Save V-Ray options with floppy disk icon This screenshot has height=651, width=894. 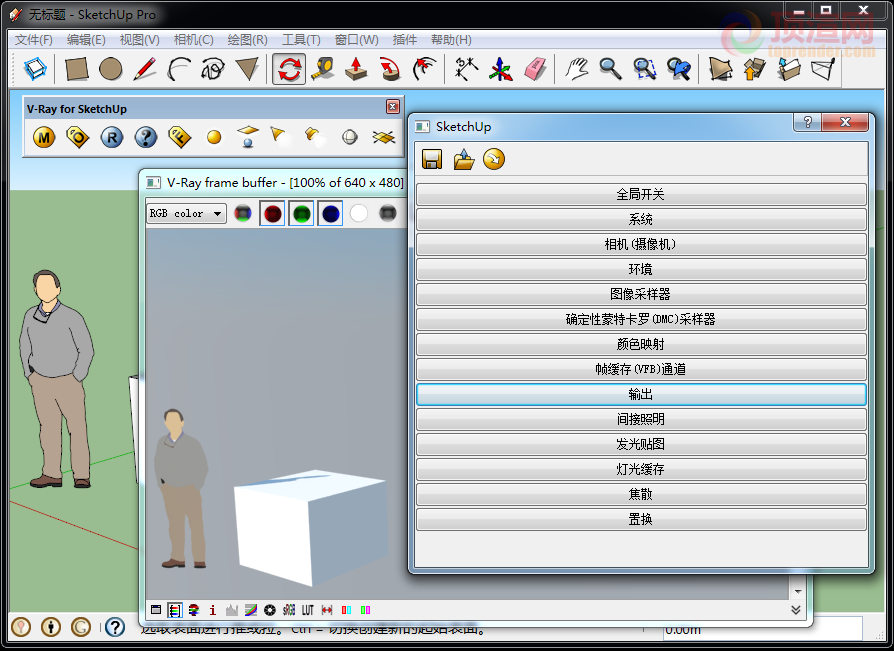pos(432,159)
